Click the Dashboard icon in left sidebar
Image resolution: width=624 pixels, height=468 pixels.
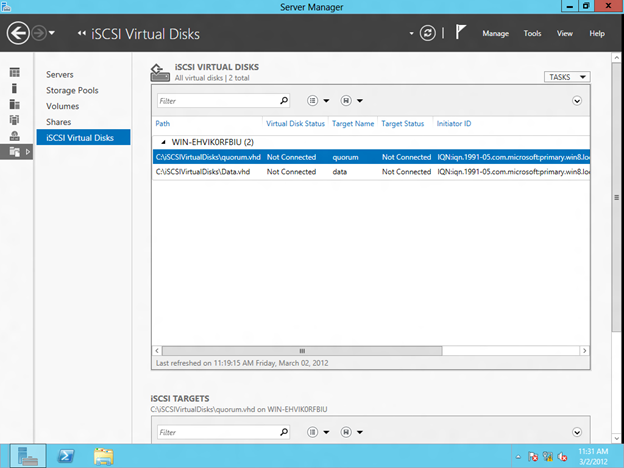coord(15,73)
